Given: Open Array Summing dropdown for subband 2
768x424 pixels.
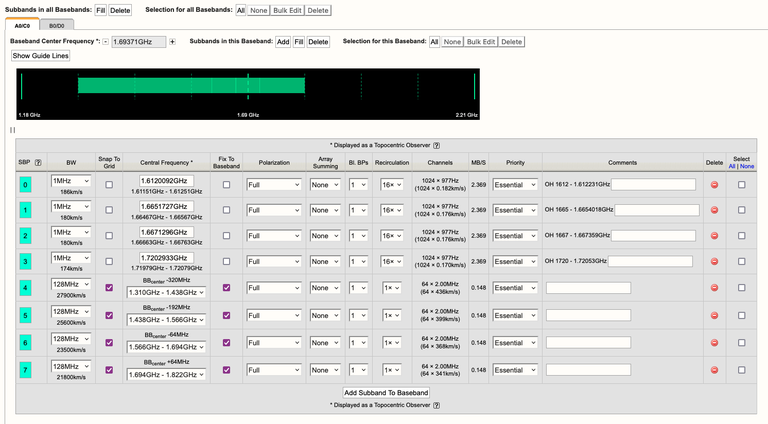Looking at the screenshot, I should (325, 236).
